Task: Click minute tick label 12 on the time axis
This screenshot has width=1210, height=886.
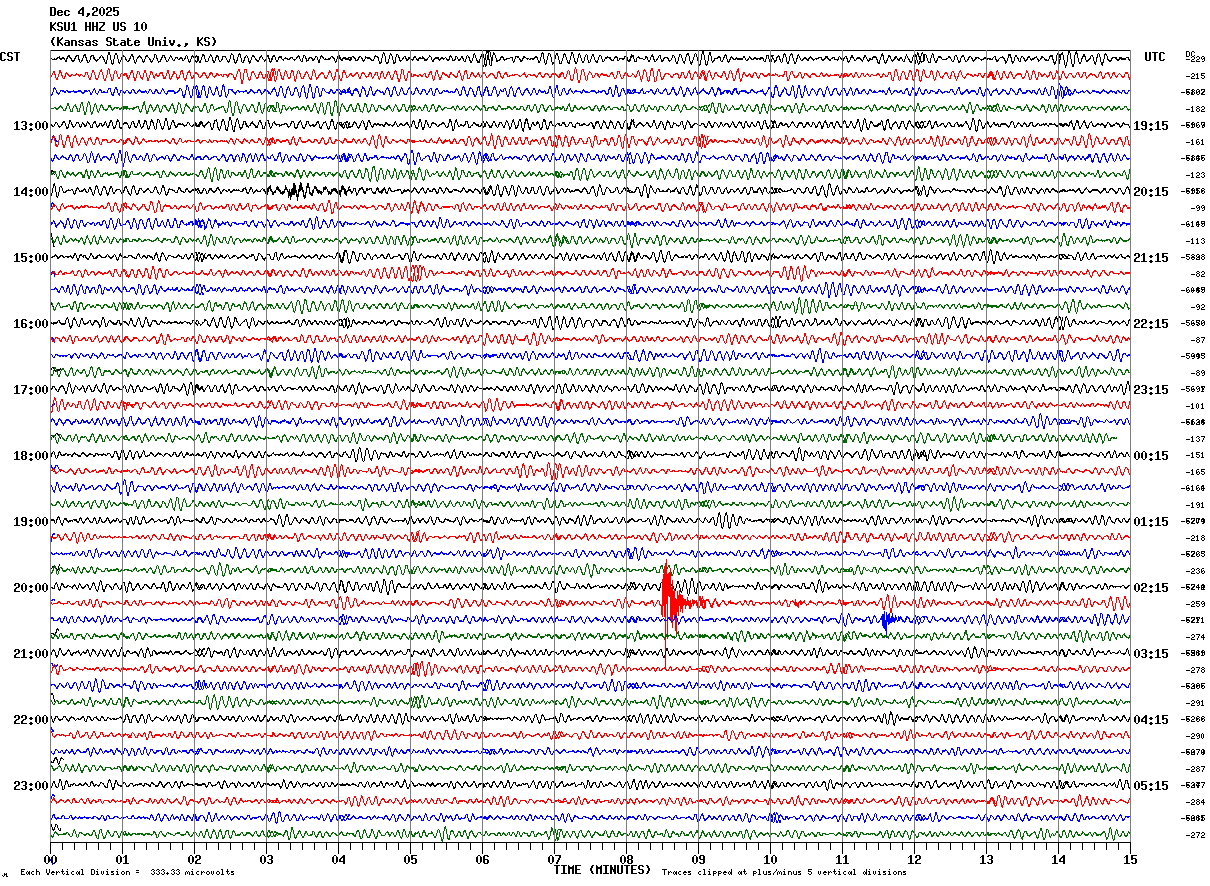Action: pyautogui.click(x=914, y=859)
